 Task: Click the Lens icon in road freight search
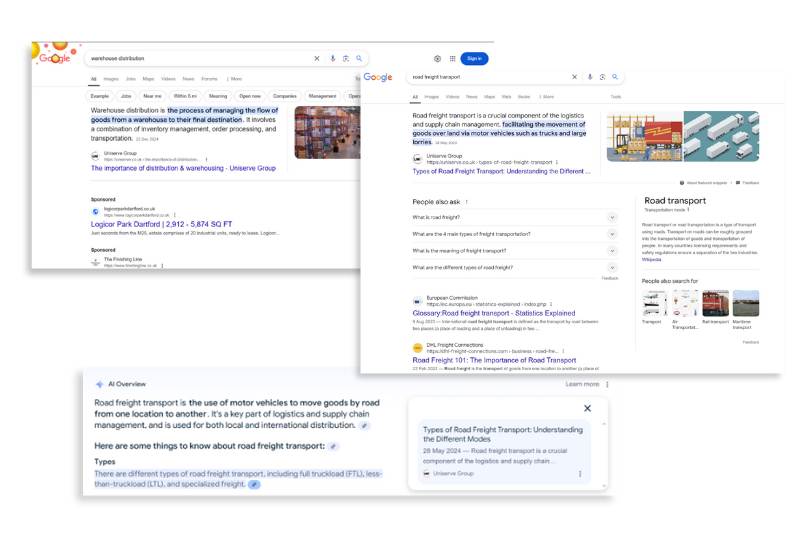pyautogui.click(x=603, y=77)
